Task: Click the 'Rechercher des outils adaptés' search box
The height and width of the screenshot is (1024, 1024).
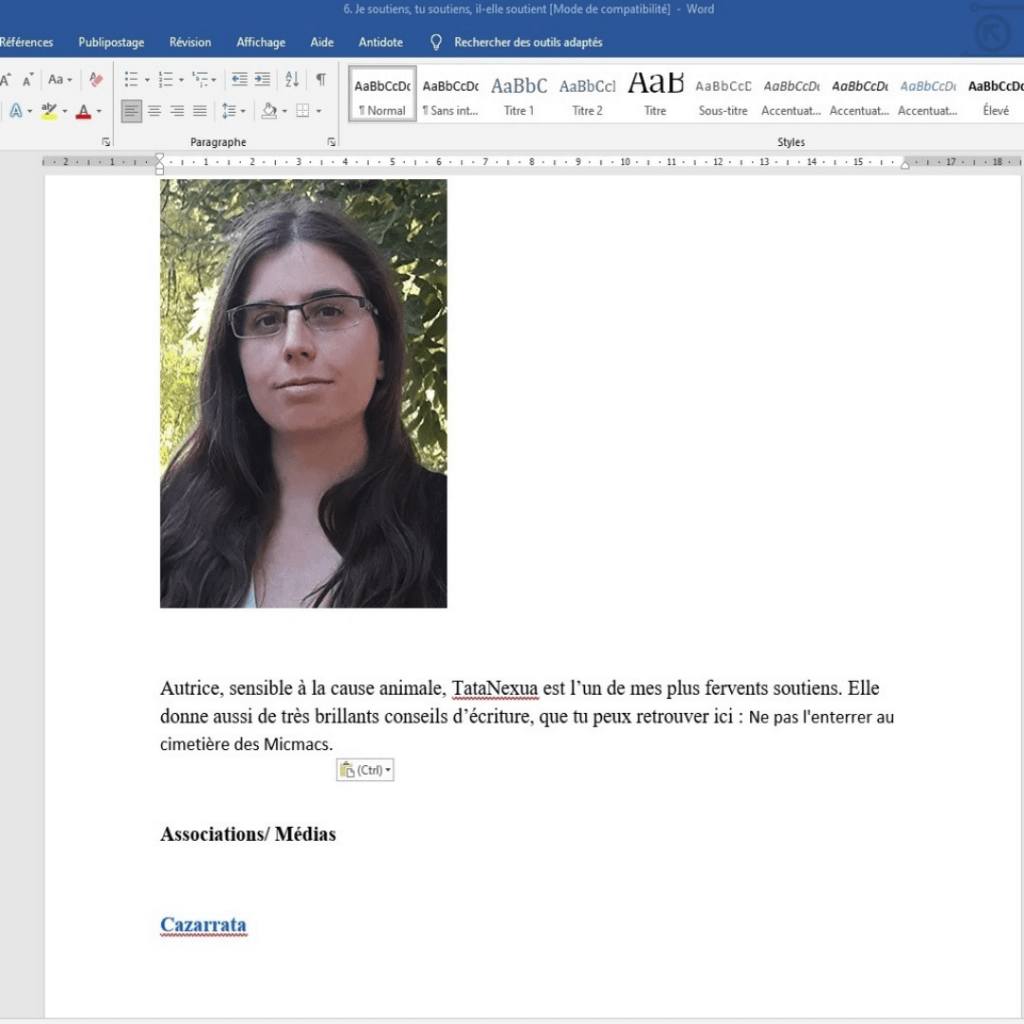Action: click(528, 42)
